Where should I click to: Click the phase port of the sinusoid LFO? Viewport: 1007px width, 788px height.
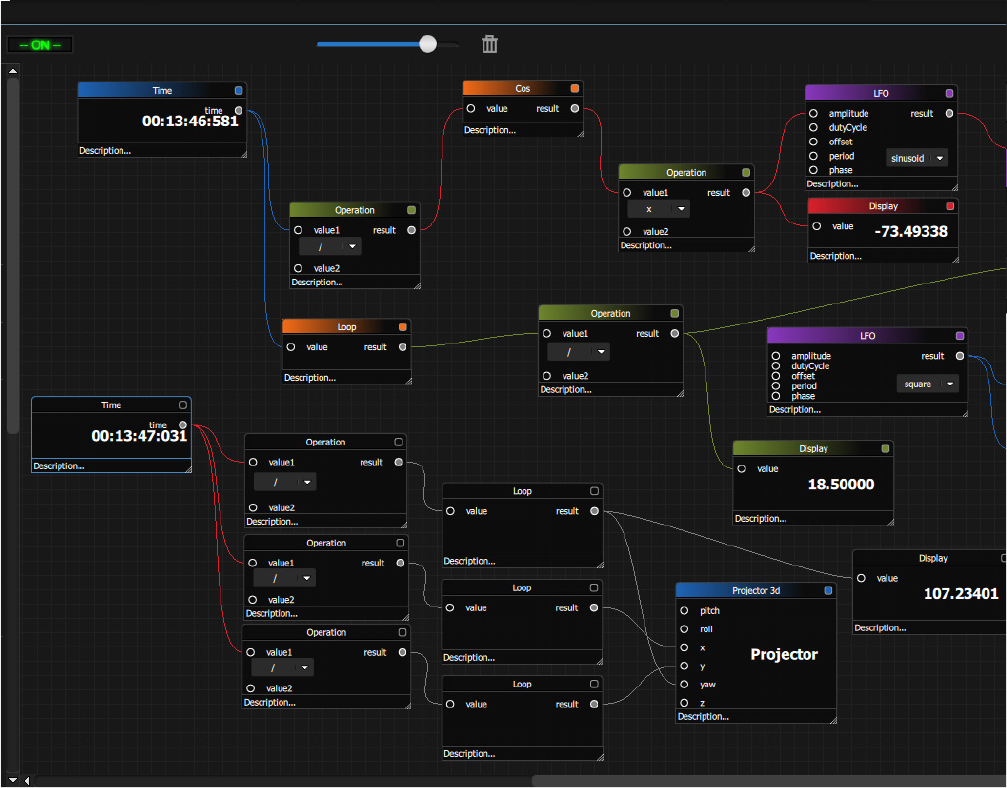[x=813, y=170]
